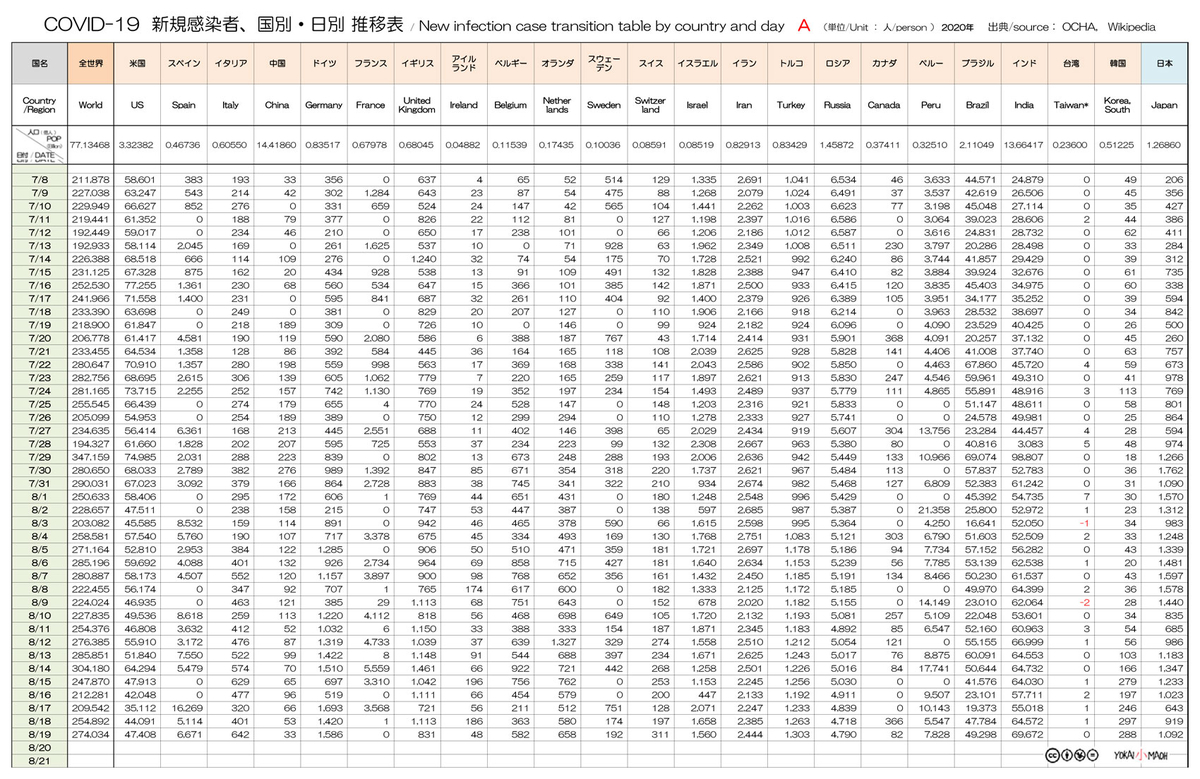Click the 'Country /Region' label cell

pos(41,105)
